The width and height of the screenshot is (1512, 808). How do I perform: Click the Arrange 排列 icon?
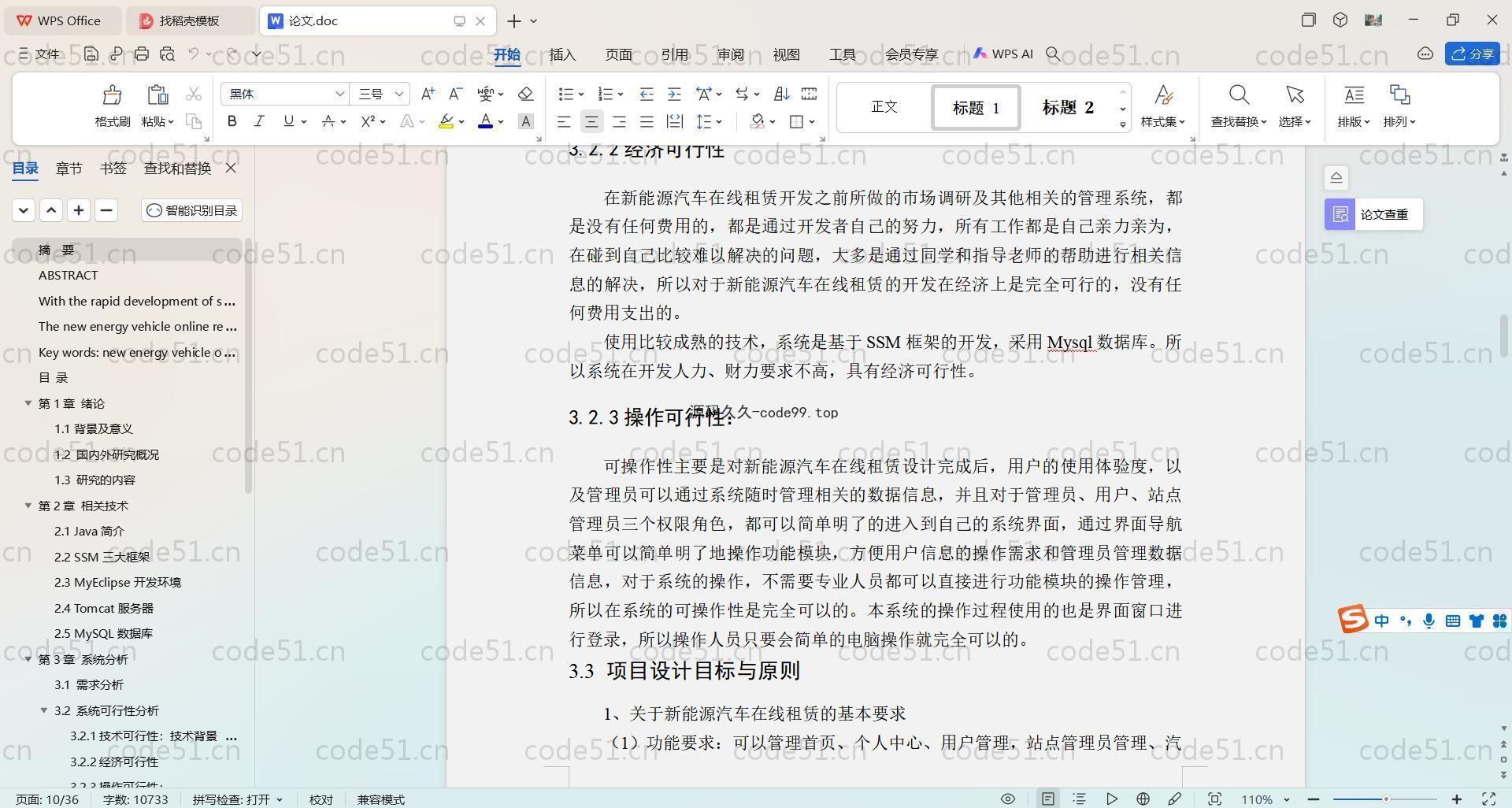tap(1399, 95)
